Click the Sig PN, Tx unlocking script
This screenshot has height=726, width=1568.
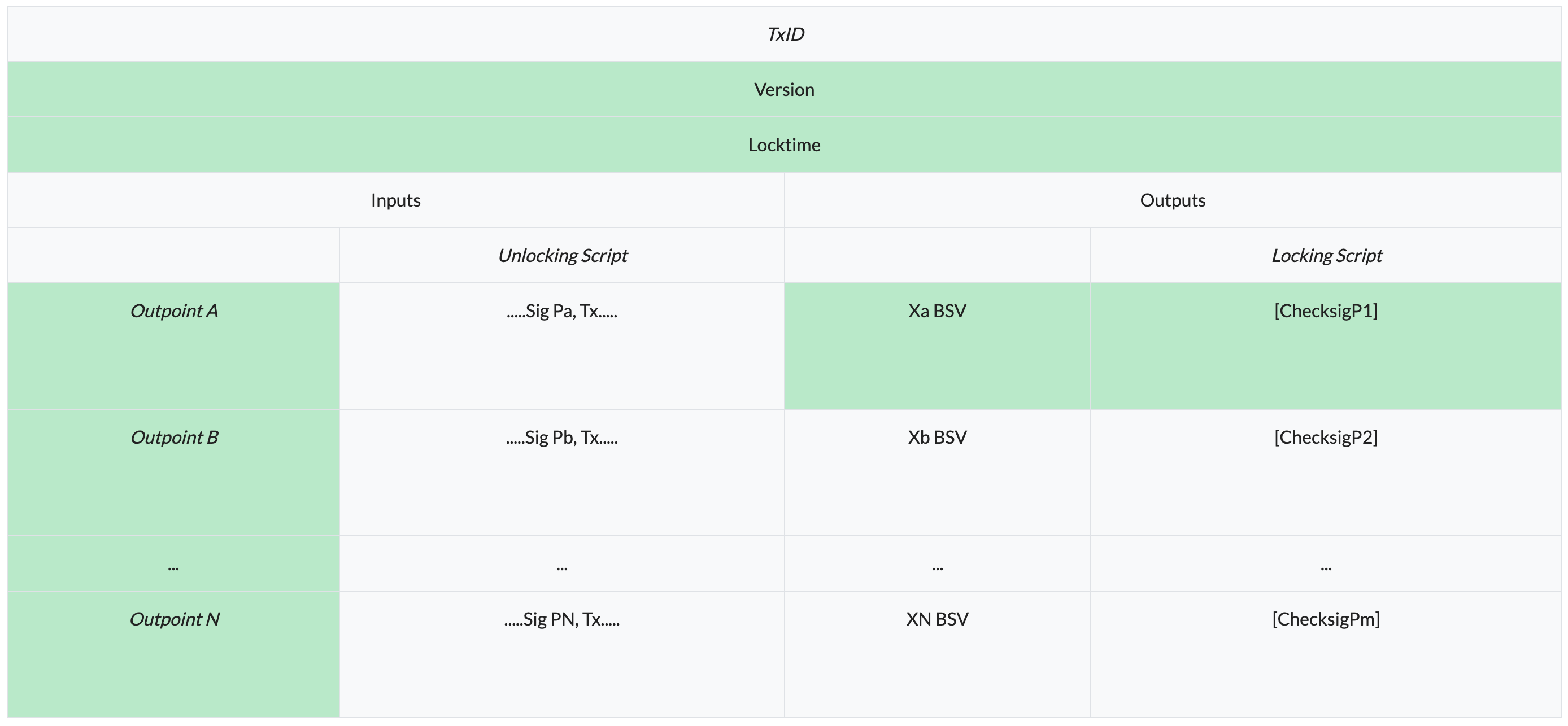pos(562,619)
